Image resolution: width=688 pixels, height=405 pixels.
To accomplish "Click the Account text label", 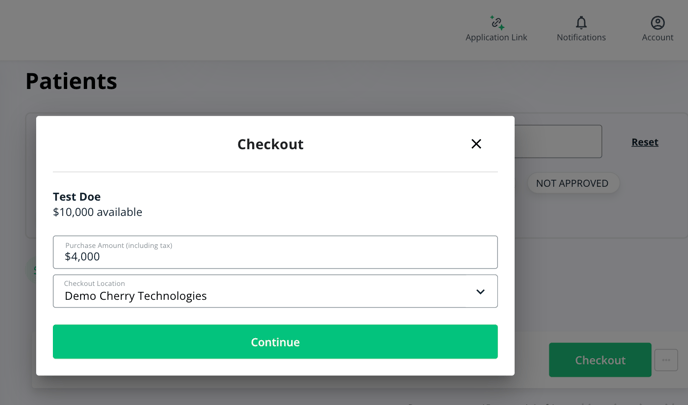I will (657, 38).
